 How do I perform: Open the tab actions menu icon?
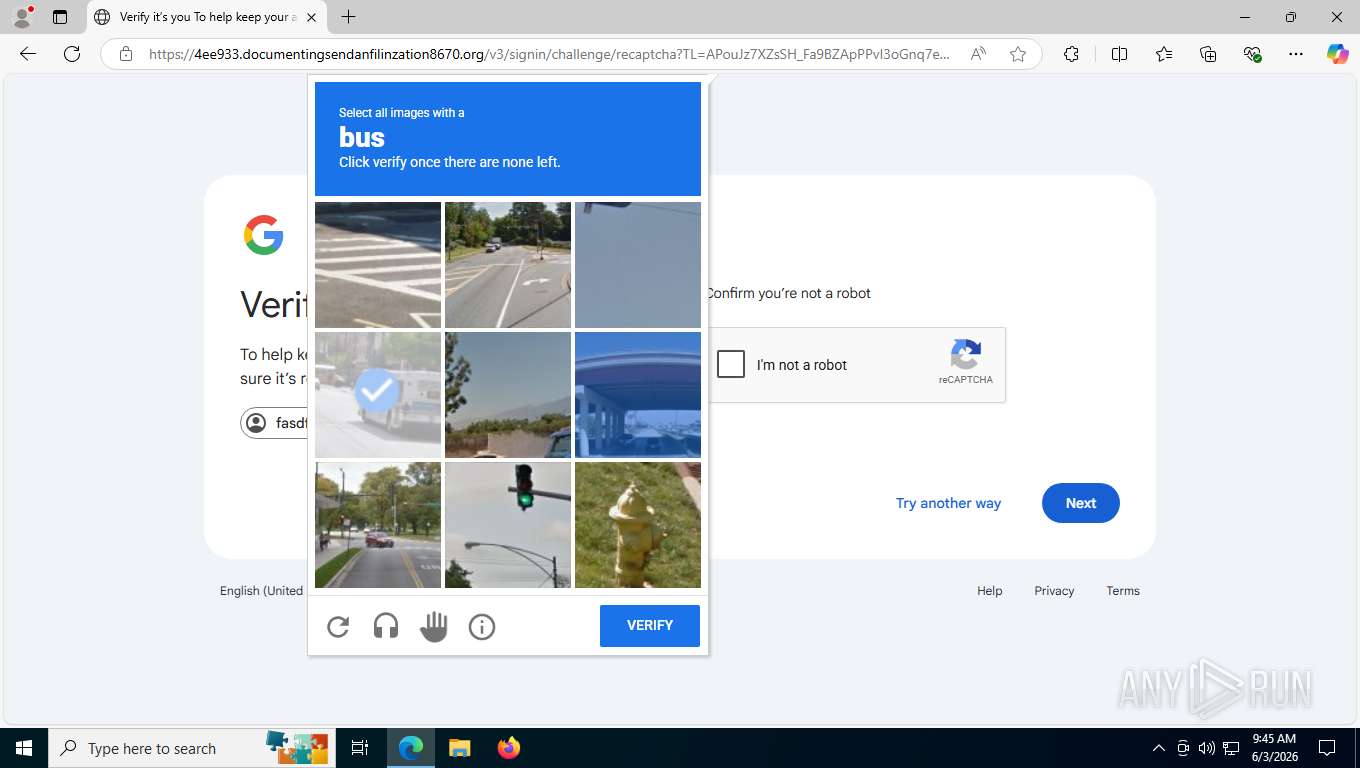tap(60, 17)
